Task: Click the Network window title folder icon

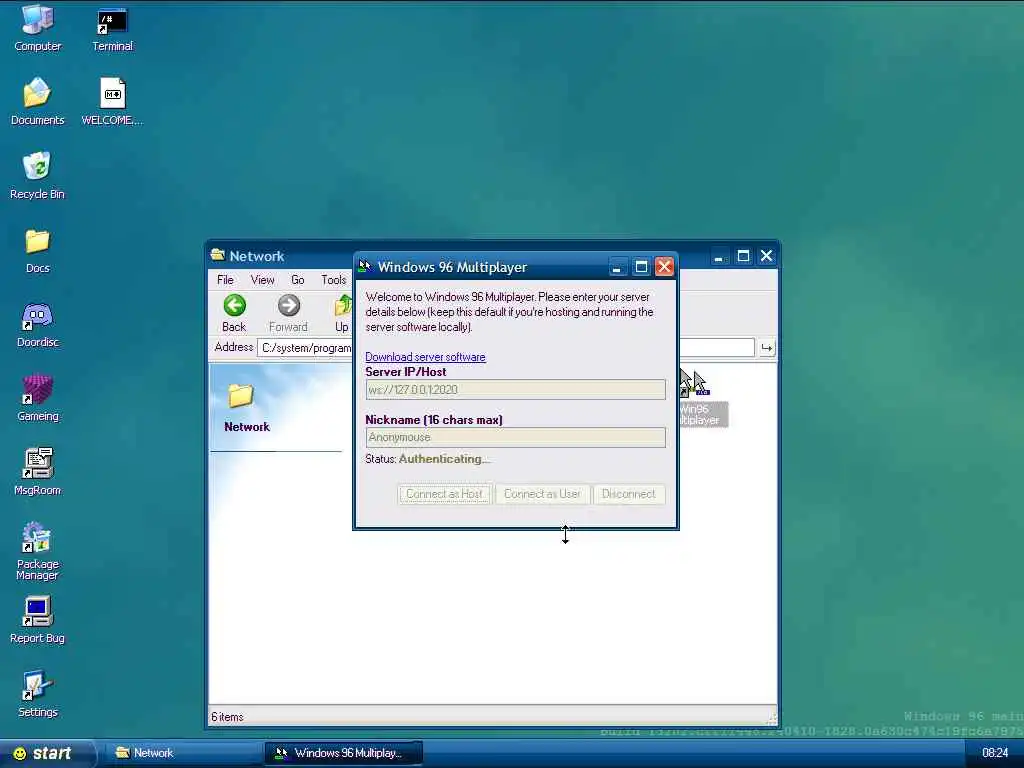Action: pos(217,255)
